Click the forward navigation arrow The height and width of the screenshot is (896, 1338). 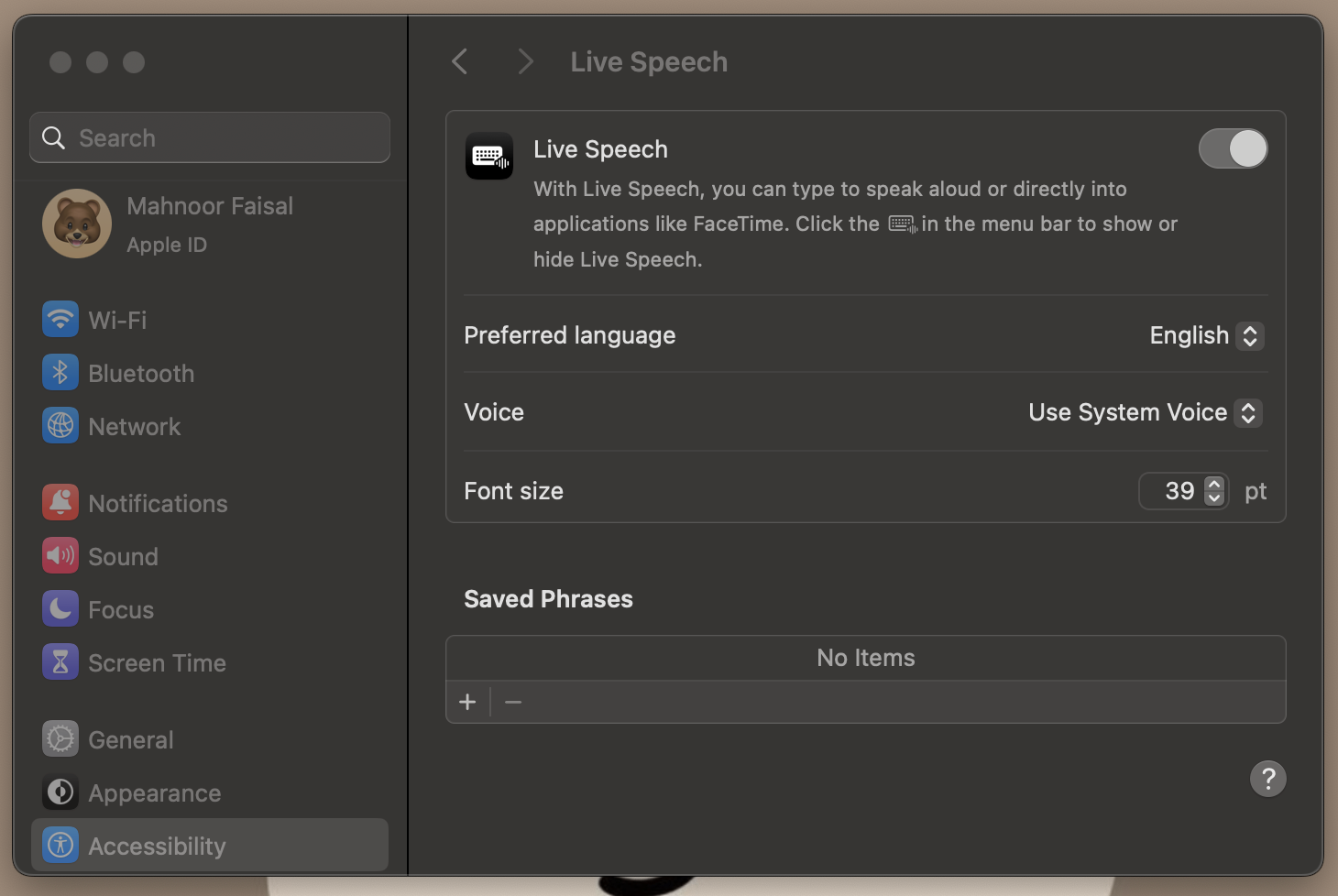(x=524, y=60)
